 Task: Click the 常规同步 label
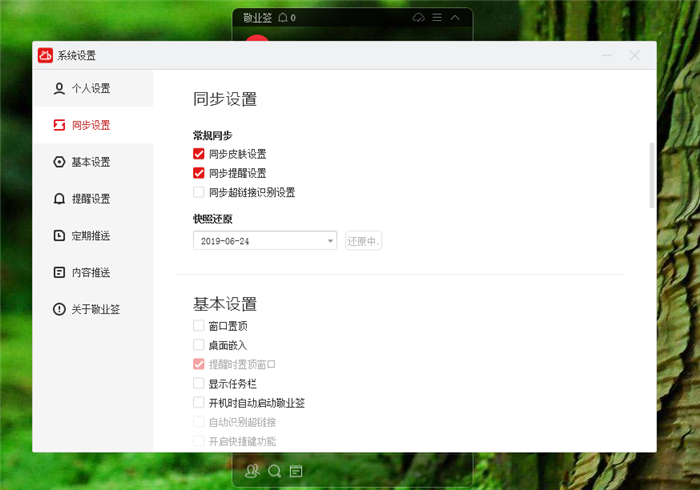coord(212,135)
